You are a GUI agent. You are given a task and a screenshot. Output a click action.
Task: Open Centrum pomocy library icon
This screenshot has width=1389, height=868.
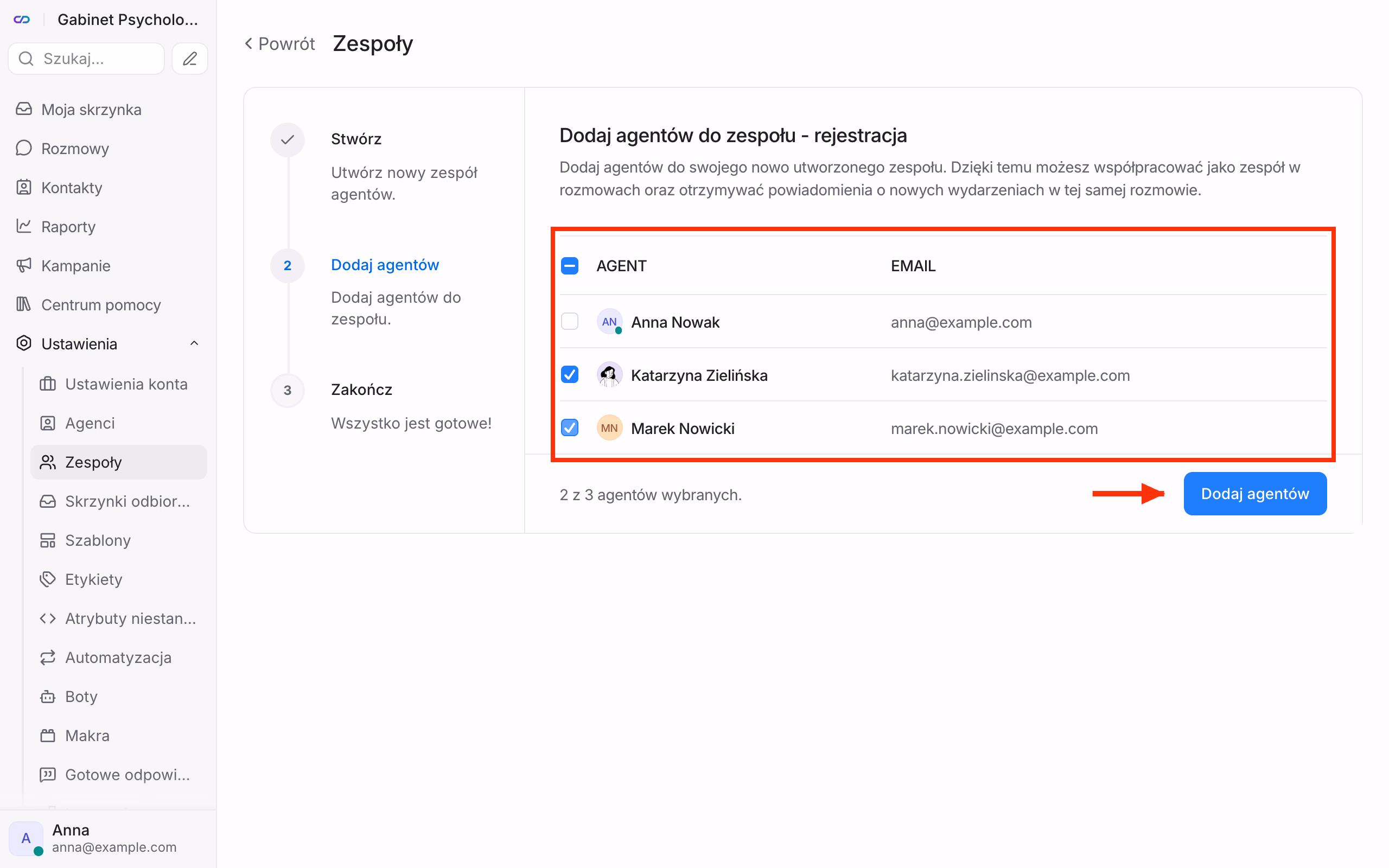[x=23, y=304]
